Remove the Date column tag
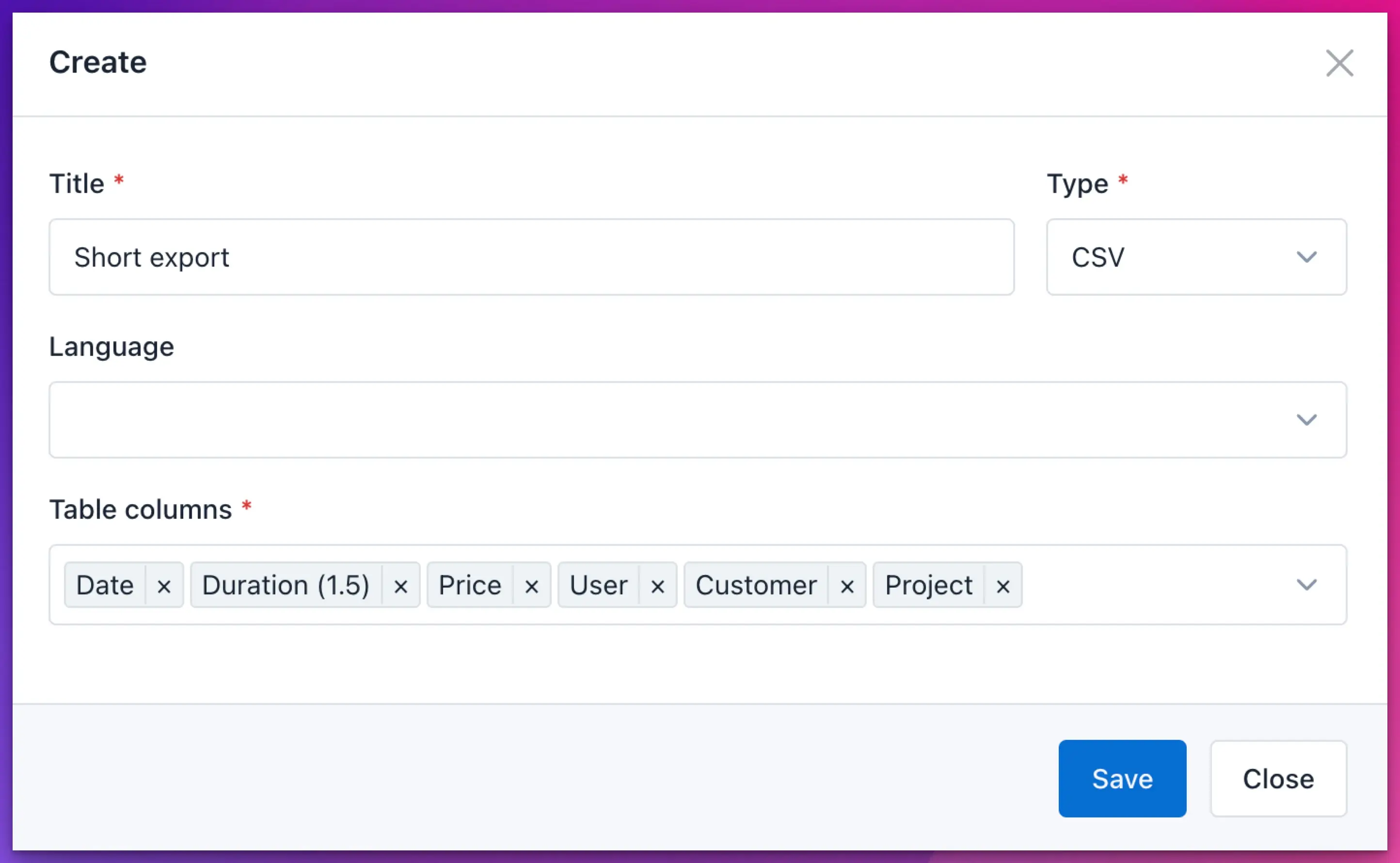Image resolution: width=1400 pixels, height=863 pixels. 164,586
